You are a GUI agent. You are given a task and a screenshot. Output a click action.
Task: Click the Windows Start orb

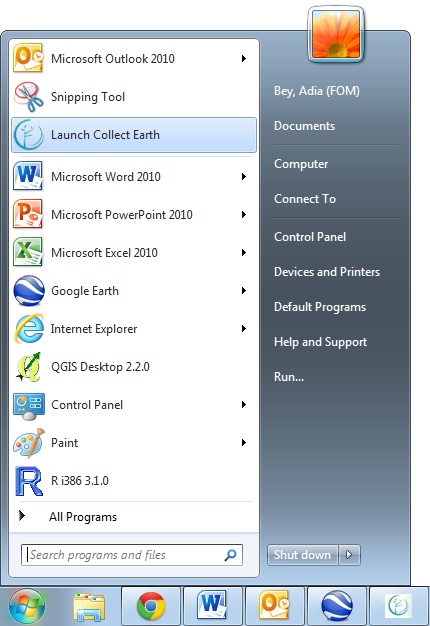27,607
